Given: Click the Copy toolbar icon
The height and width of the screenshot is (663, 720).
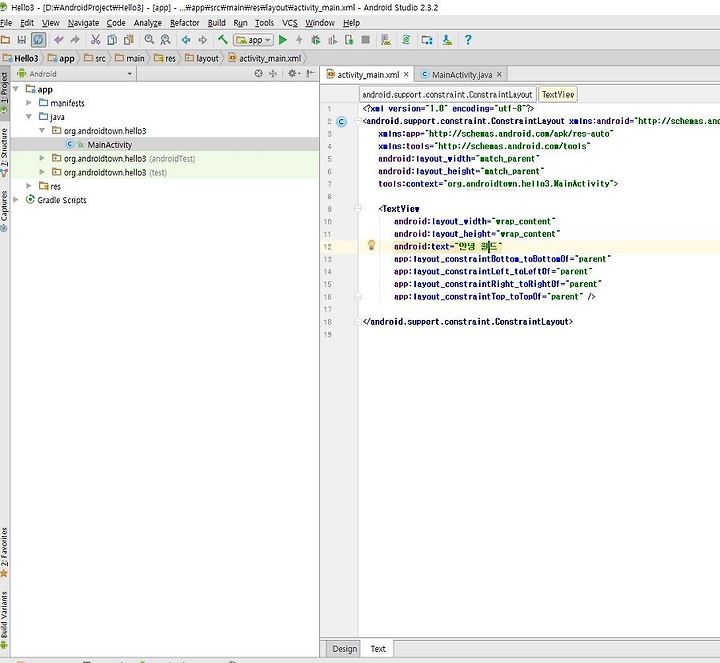Looking at the screenshot, I should point(112,40).
